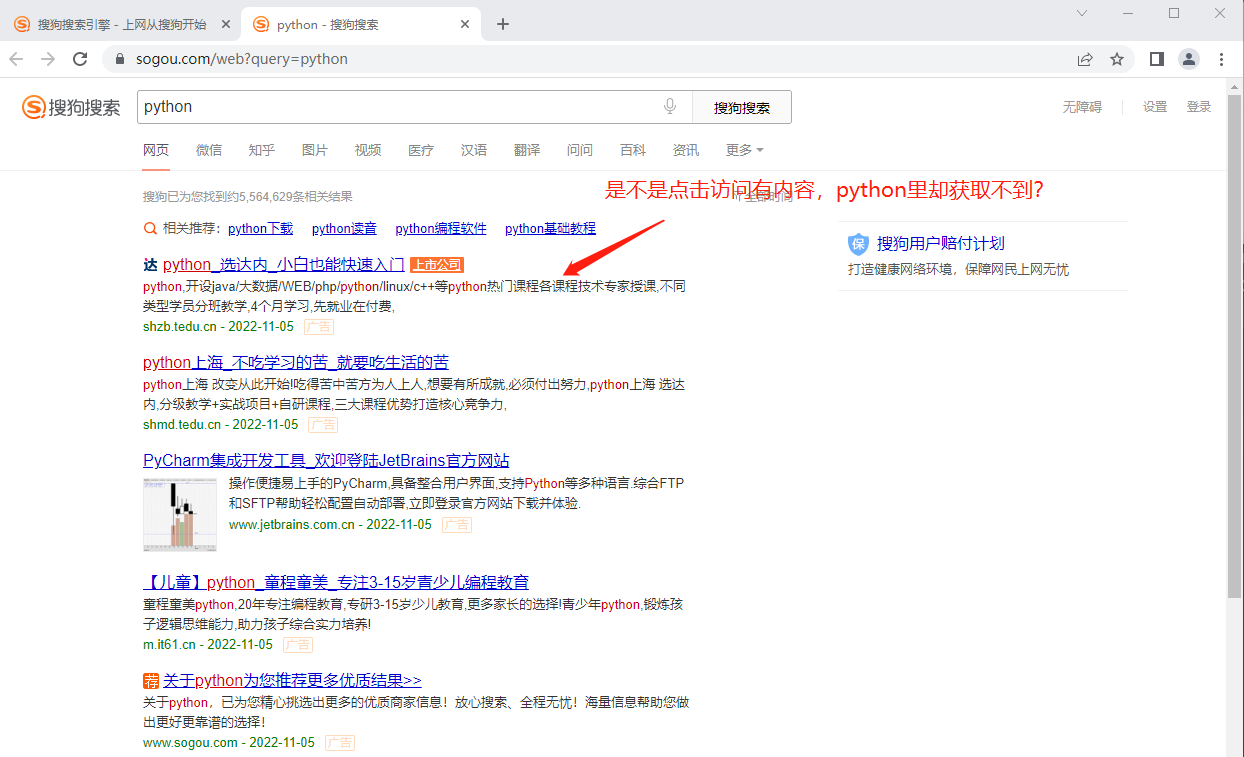Screen dimensions: 1244x757
Task: Click the address bar URL
Action: coord(242,59)
